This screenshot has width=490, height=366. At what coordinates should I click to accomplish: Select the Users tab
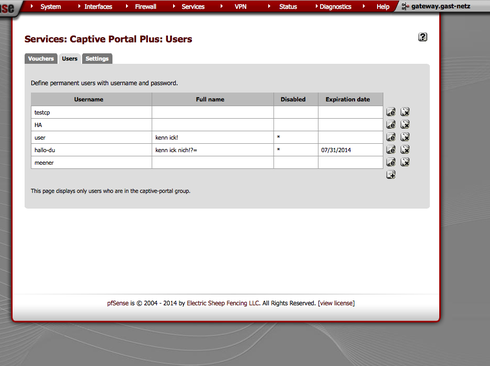[x=69, y=59]
